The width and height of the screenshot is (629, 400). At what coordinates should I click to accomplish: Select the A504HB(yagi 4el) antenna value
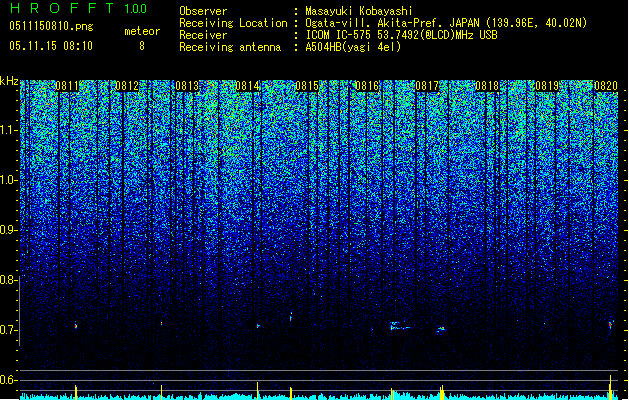[353, 47]
